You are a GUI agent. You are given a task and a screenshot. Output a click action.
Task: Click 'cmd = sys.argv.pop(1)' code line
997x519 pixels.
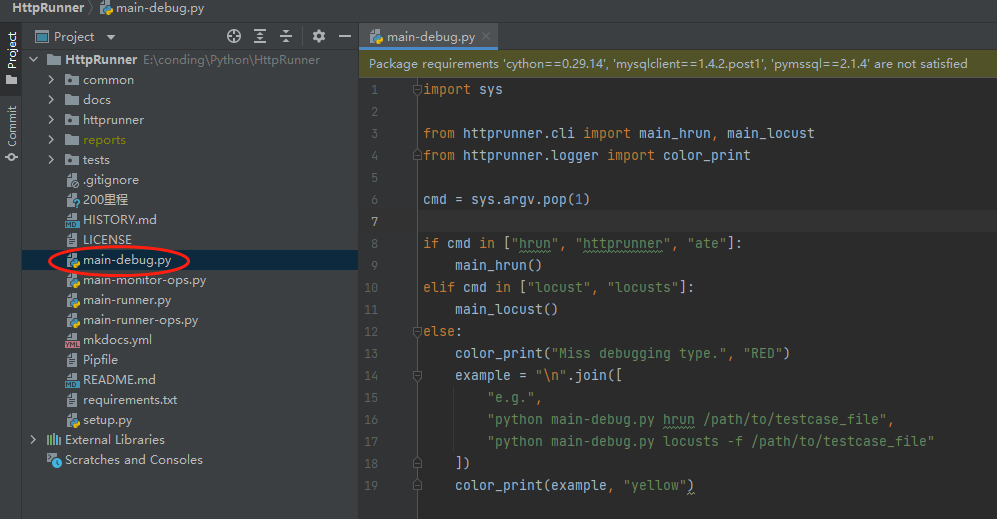click(x=506, y=200)
